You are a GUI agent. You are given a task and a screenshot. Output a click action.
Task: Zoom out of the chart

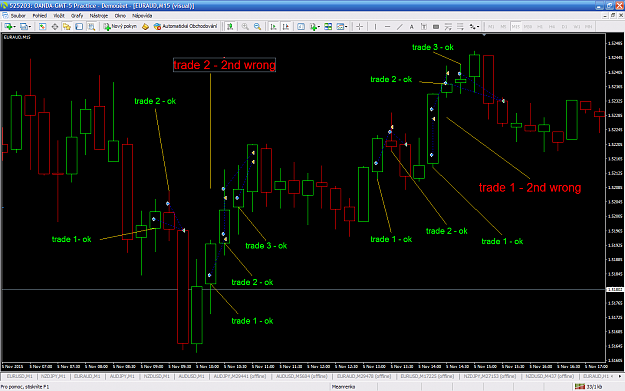[257, 27]
